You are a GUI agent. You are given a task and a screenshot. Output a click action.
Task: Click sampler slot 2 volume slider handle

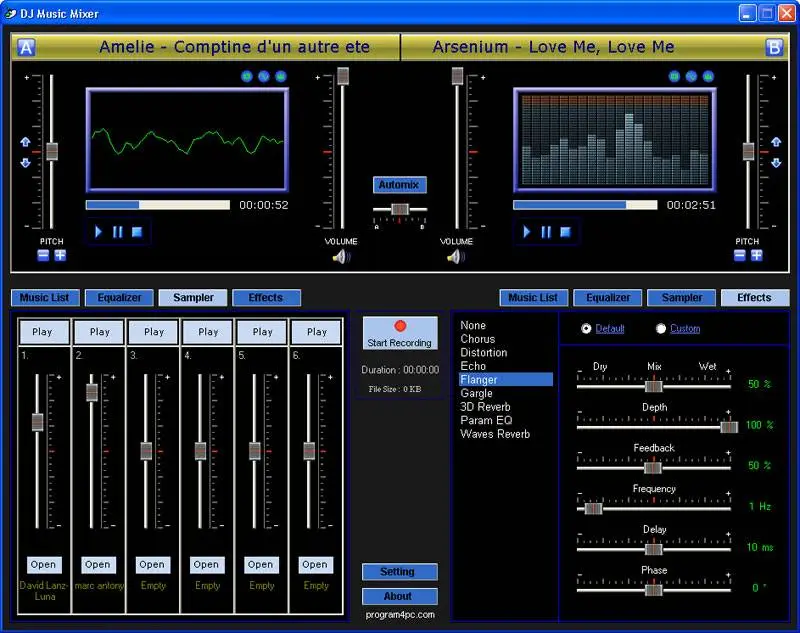click(92, 392)
